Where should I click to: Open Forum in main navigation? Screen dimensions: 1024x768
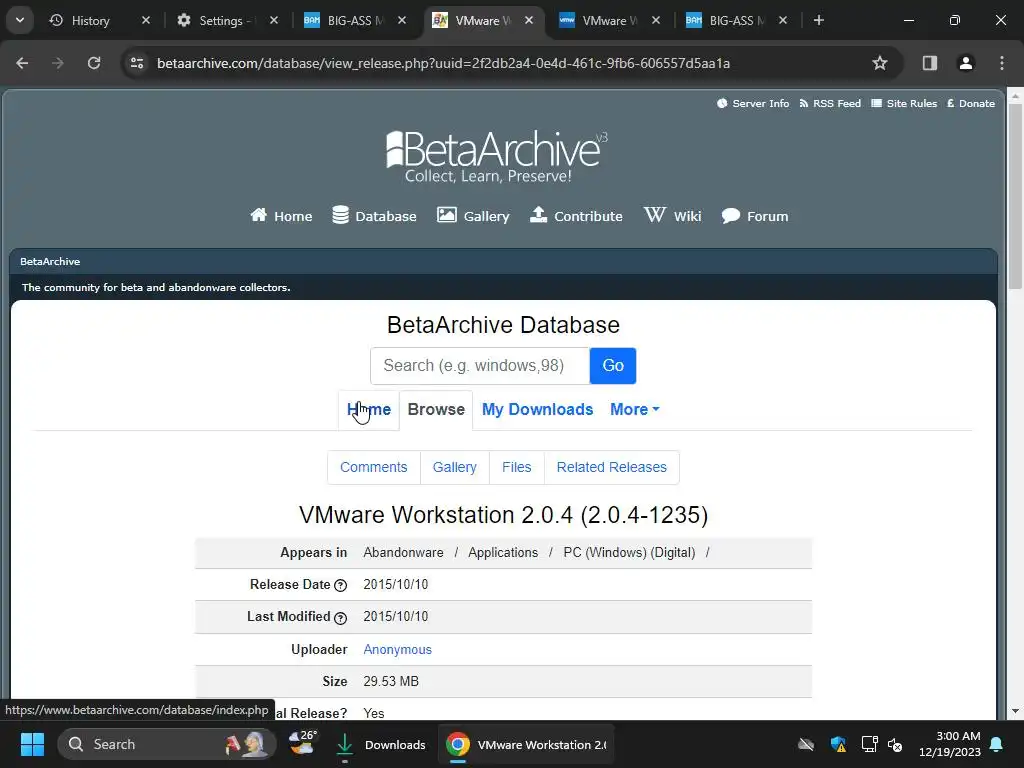pos(755,216)
